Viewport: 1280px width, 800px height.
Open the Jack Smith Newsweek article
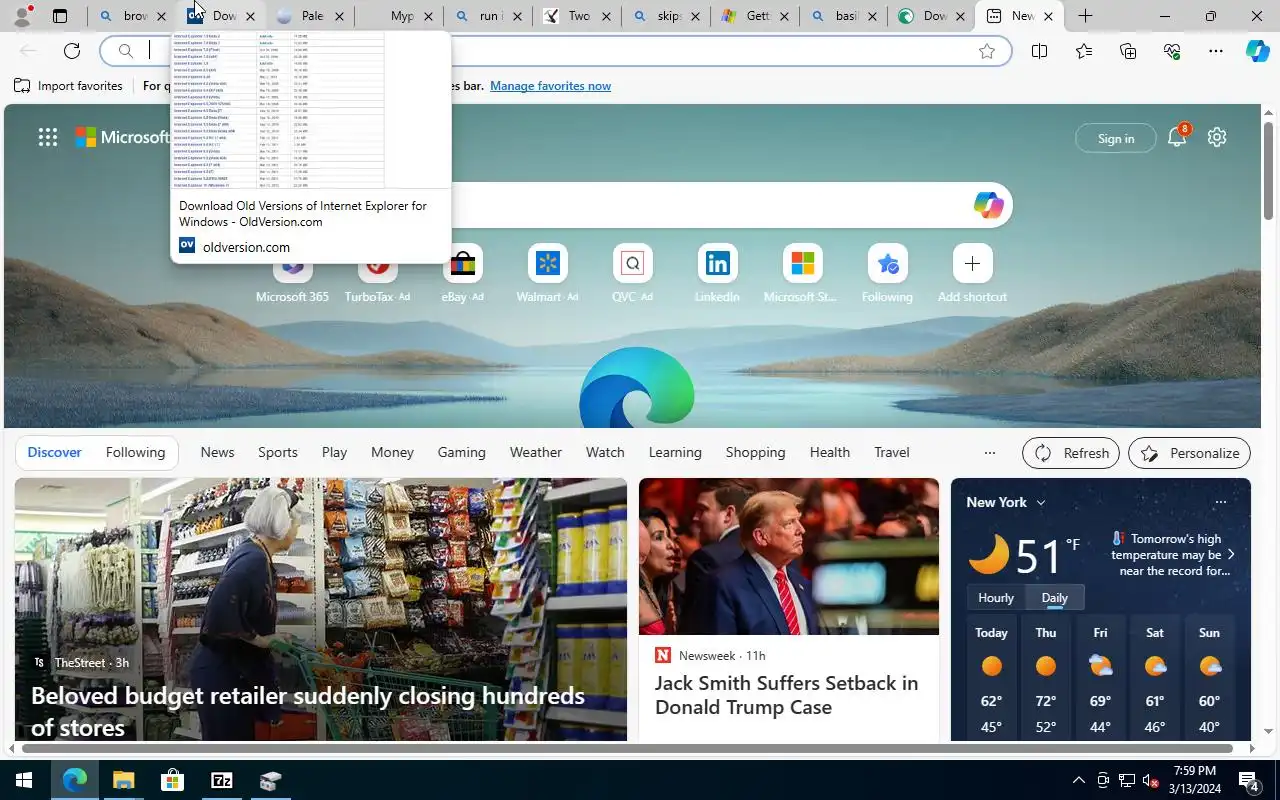pos(786,695)
